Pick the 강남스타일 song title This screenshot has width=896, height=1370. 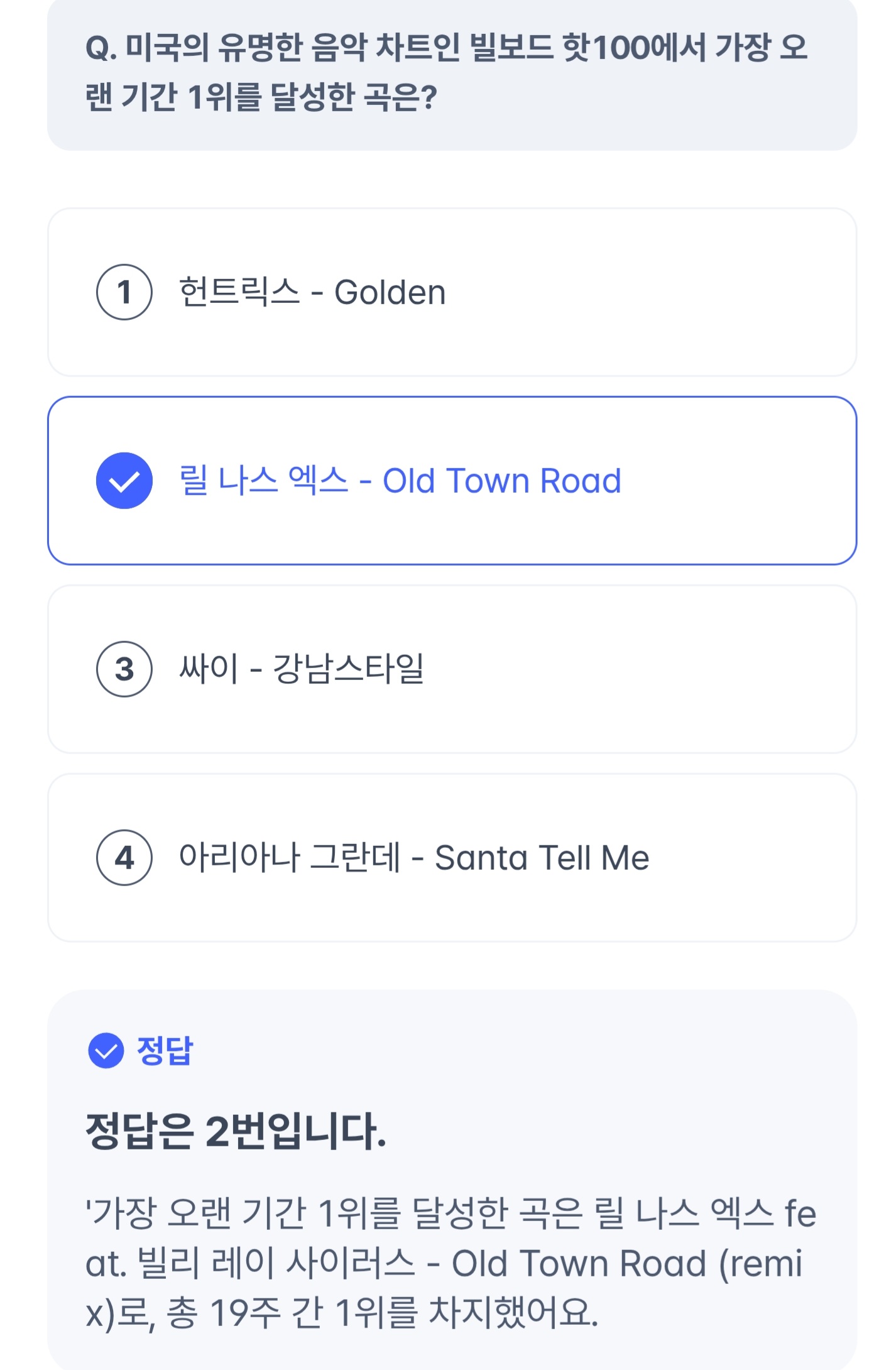pyautogui.click(x=348, y=669)
